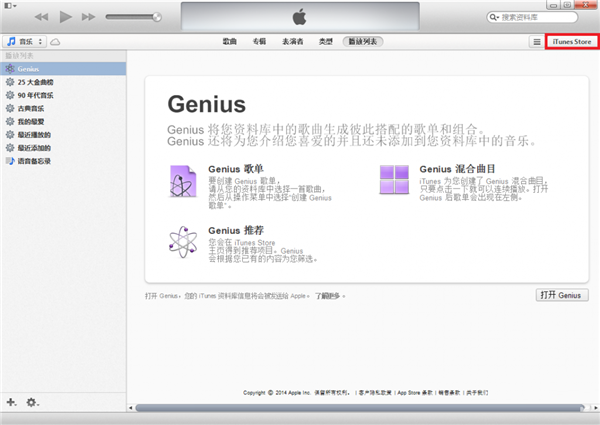600x425 pixels.
Task: Switch to the 歌曲 tab
Action: tap(230, 42)
